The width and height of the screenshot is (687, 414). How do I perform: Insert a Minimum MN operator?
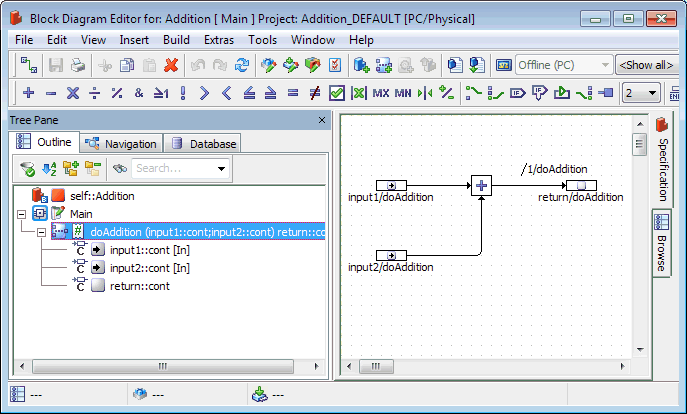pos(403,93)
